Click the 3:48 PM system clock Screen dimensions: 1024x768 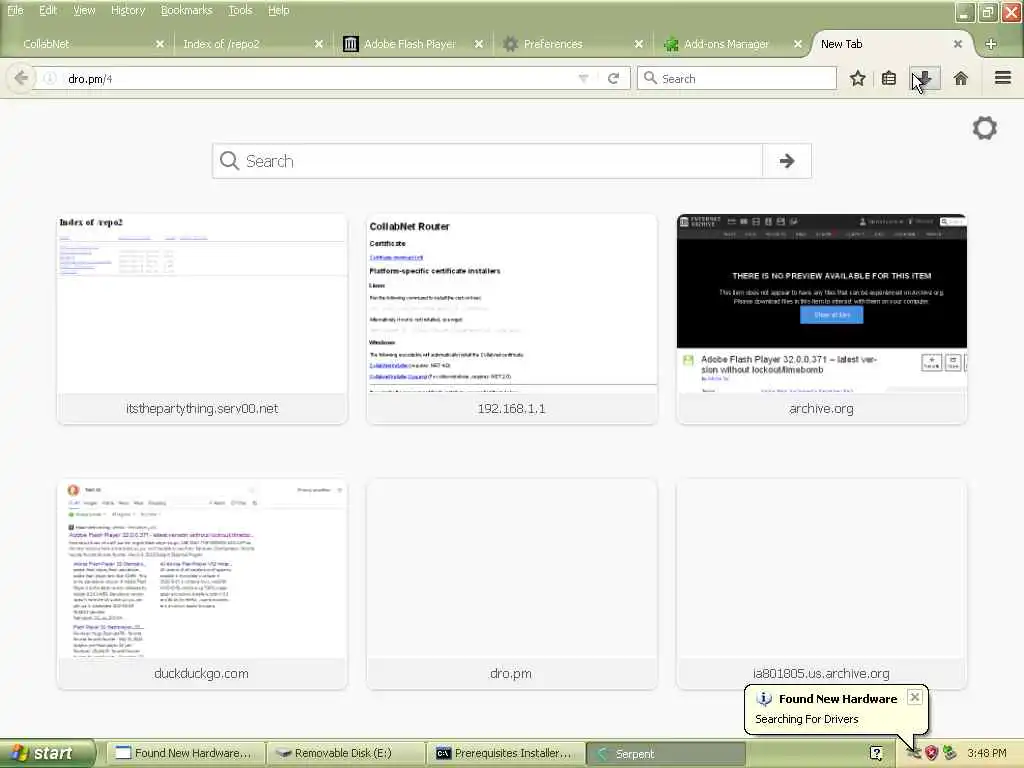[987, 753]
